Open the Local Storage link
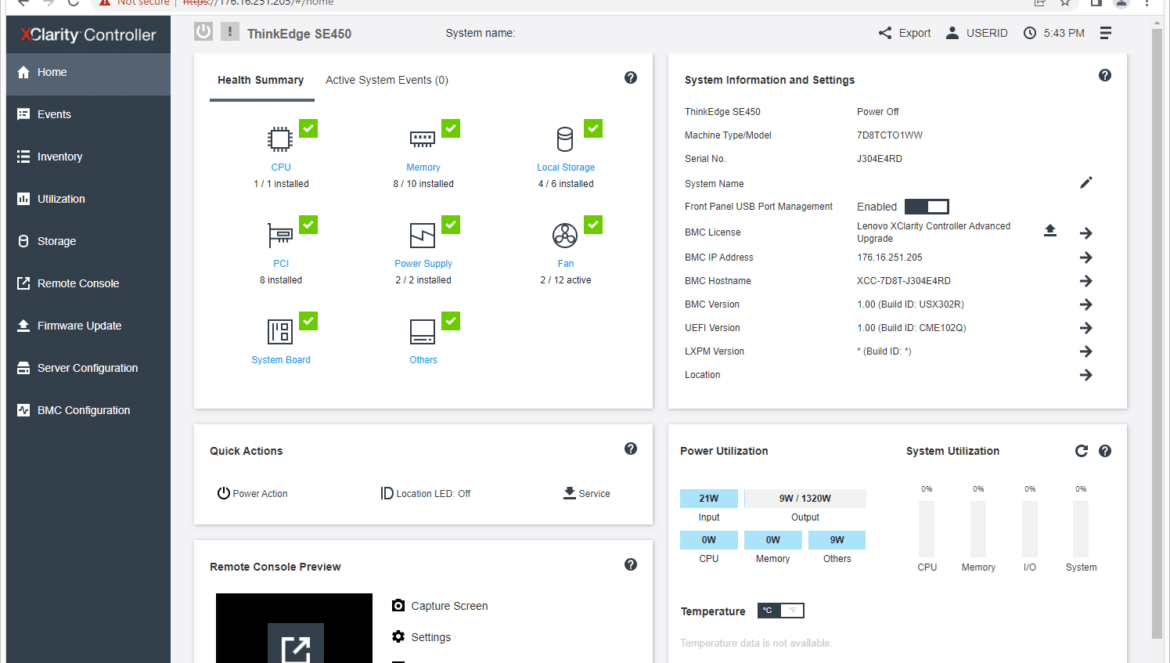Screen dimensions: 1170x663 pyautogui.click(x=566, y=168)
